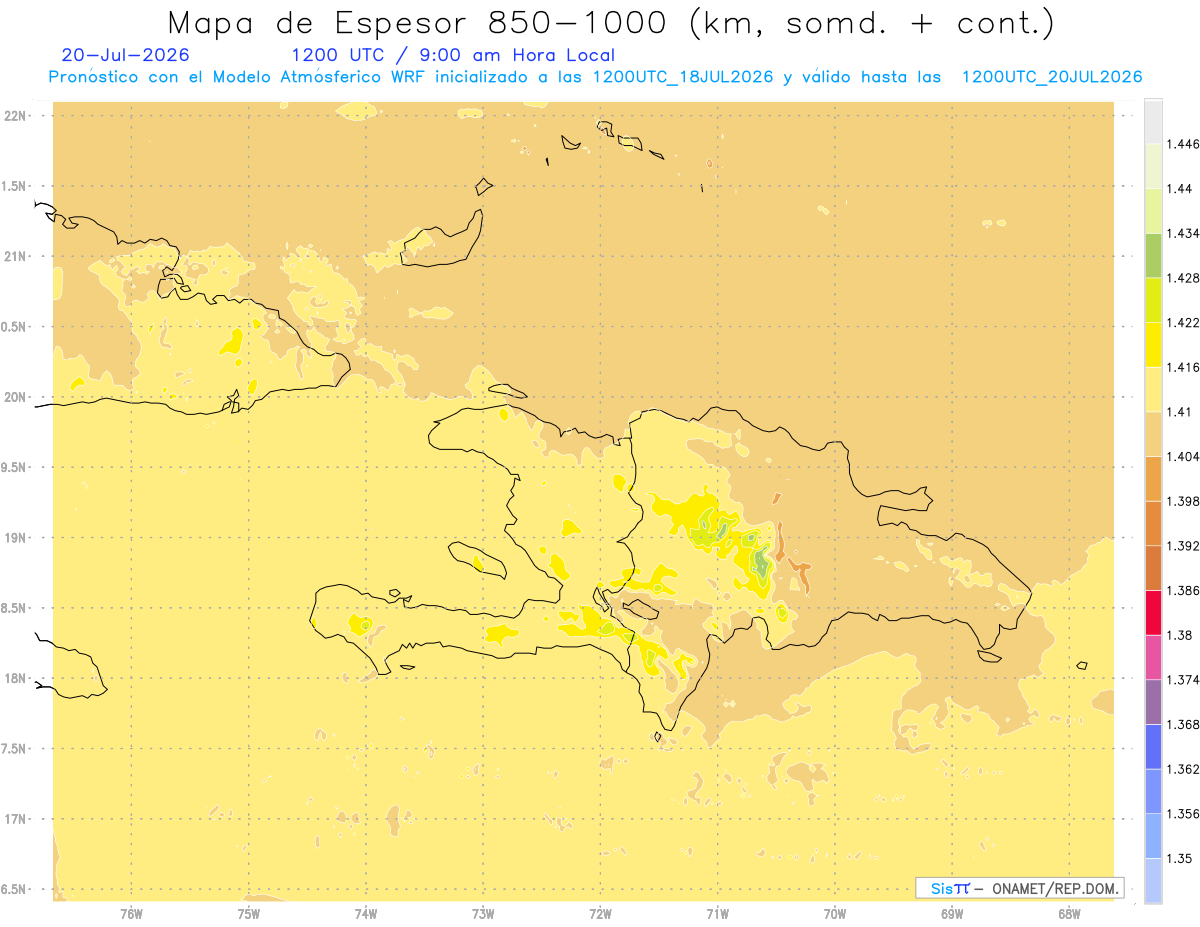Click the '68W' longitude label

(1069, 913)
